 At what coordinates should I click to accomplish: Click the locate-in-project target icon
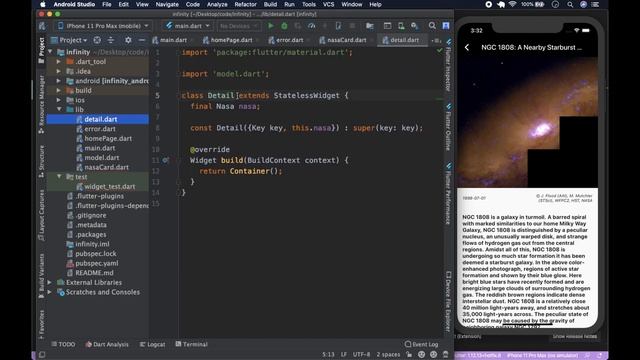pyautogui.click(x=97, y=40)
